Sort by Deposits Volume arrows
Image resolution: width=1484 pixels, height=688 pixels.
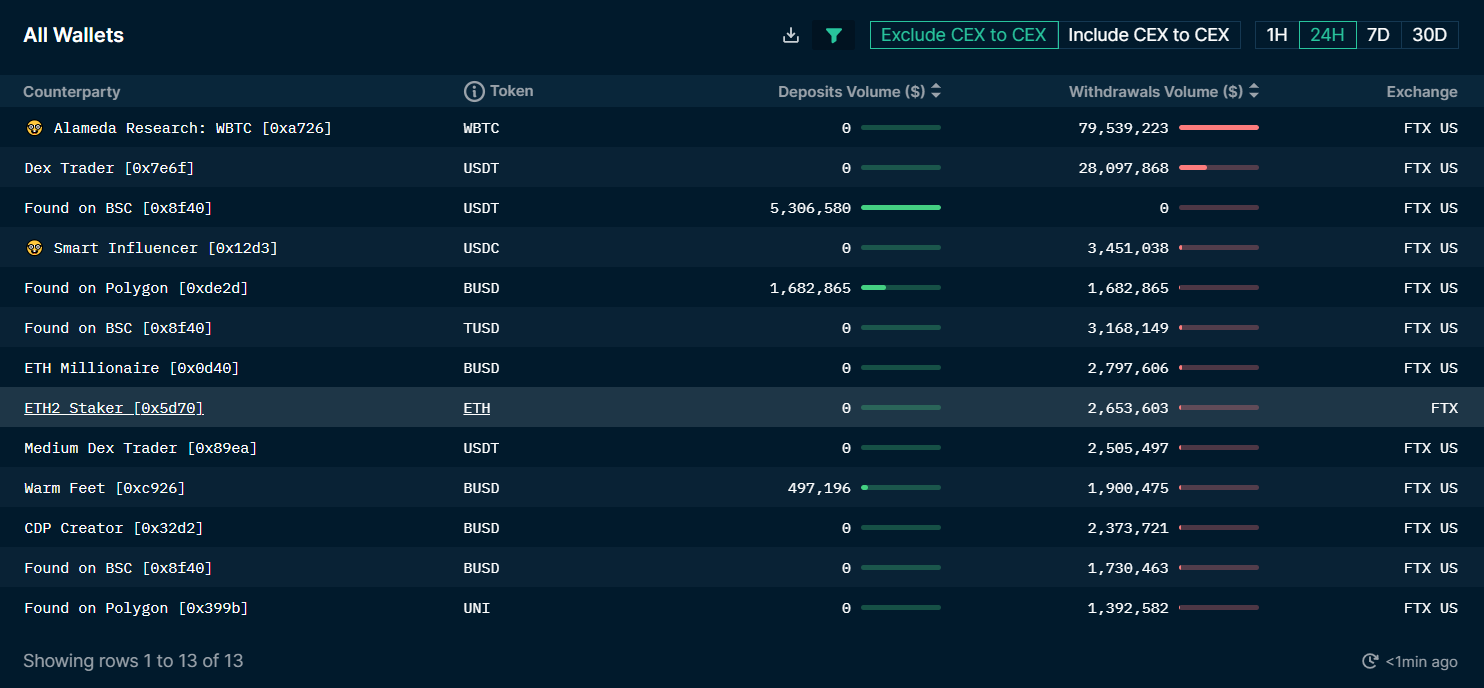pyautogui.click(x=936, y=91)
